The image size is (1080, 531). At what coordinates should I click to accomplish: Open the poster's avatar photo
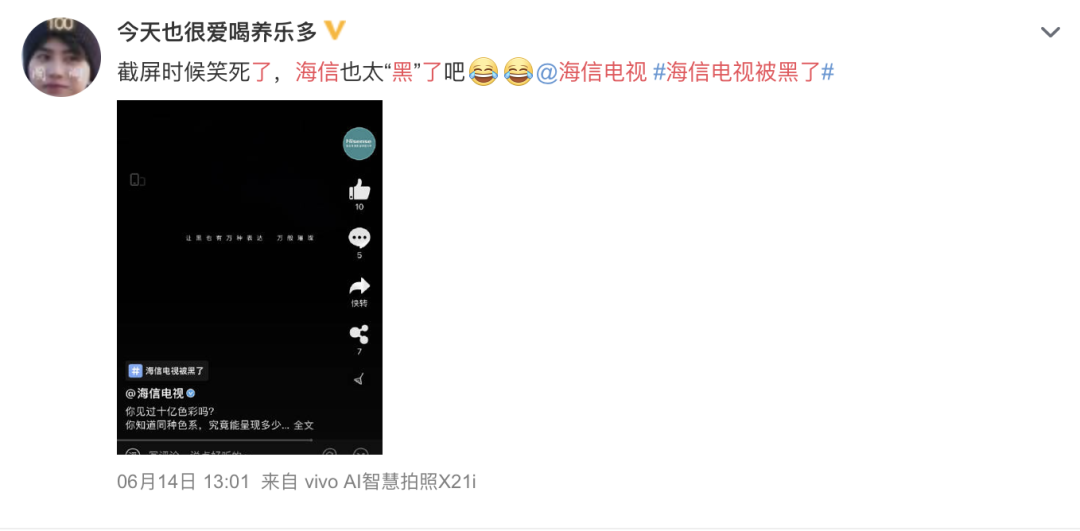(x=61, y=57)
